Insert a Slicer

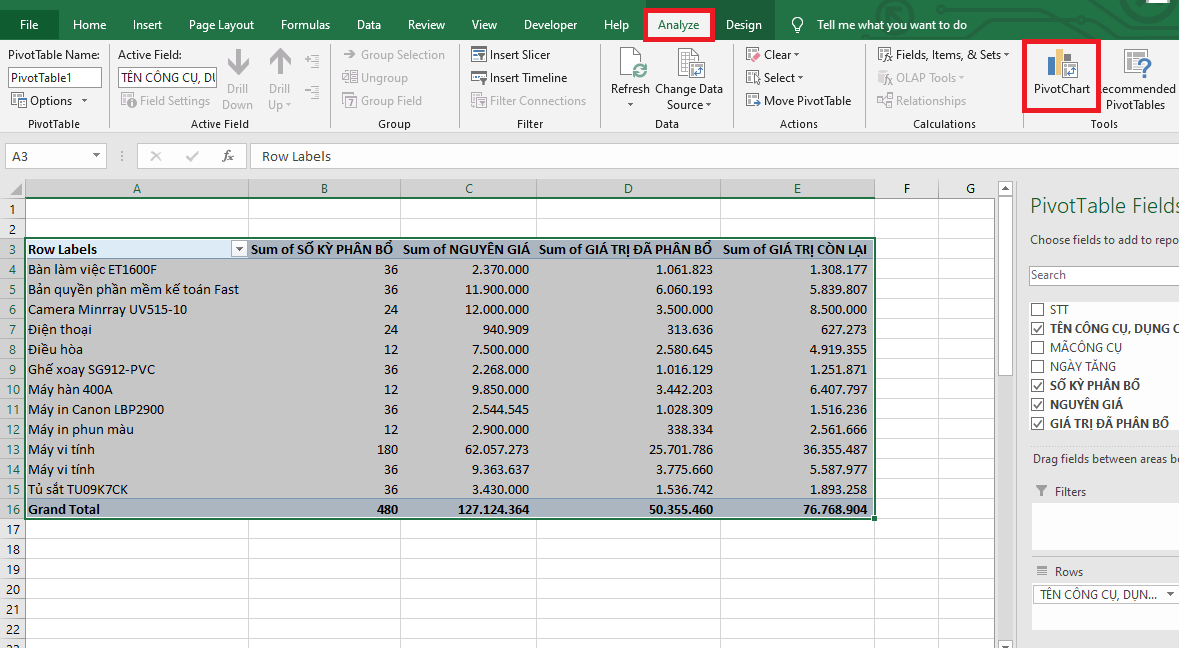[x=511, y=55]
